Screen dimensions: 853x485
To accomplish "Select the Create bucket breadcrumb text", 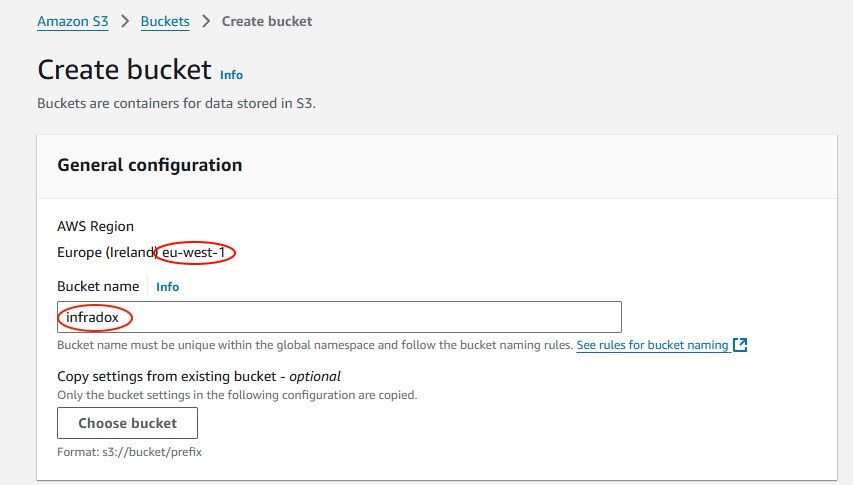I will 267,21.
